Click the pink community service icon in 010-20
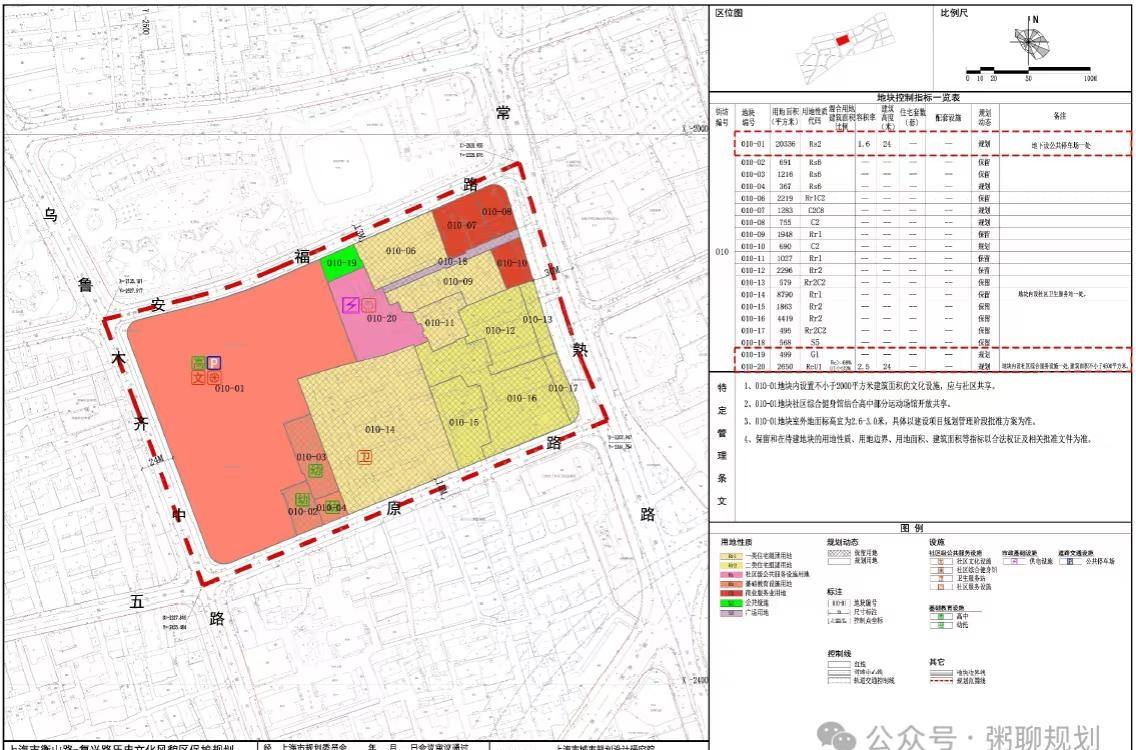Screen dimensions: 1136x750 point(368,305)
